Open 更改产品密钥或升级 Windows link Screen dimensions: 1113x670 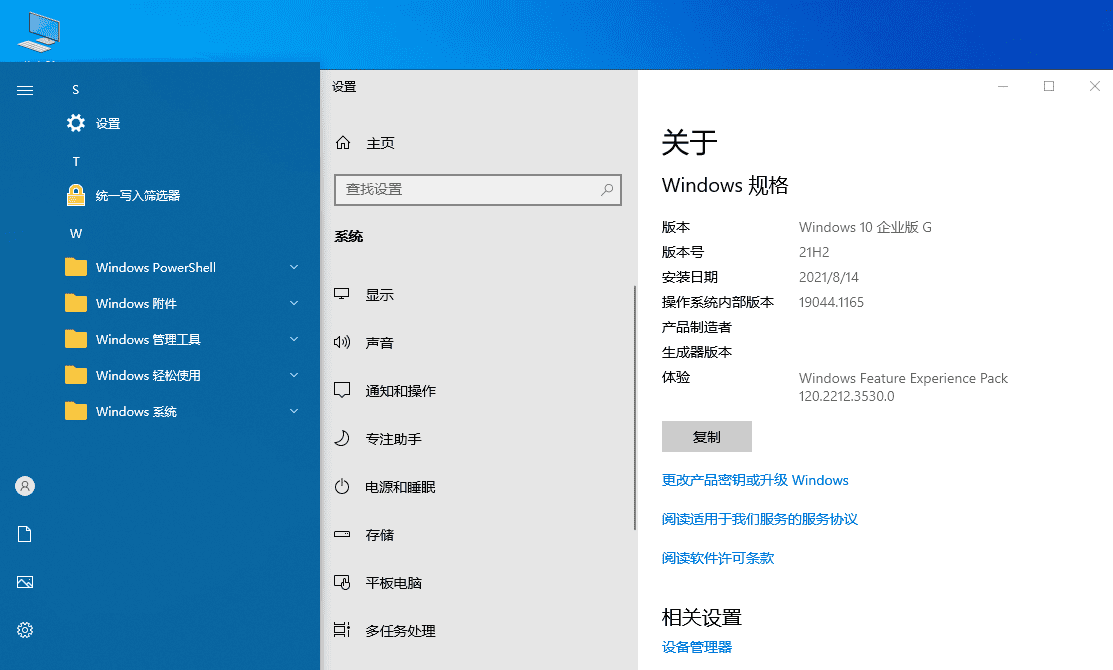[x=755, y=480]
